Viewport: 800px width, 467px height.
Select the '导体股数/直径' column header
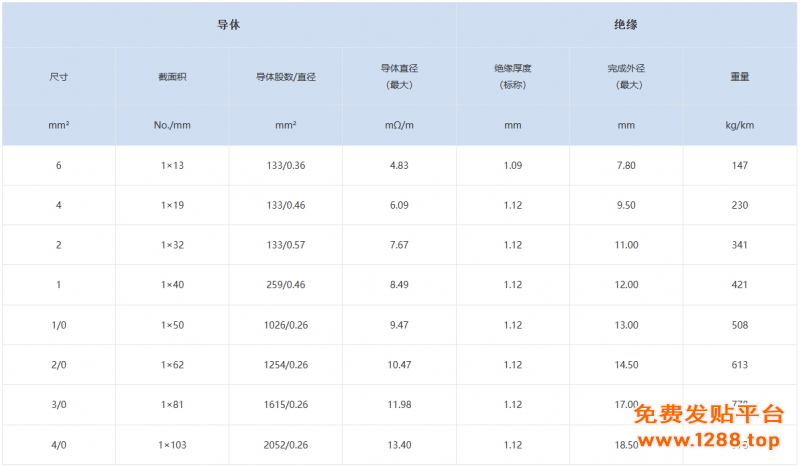tap(286, 77)
